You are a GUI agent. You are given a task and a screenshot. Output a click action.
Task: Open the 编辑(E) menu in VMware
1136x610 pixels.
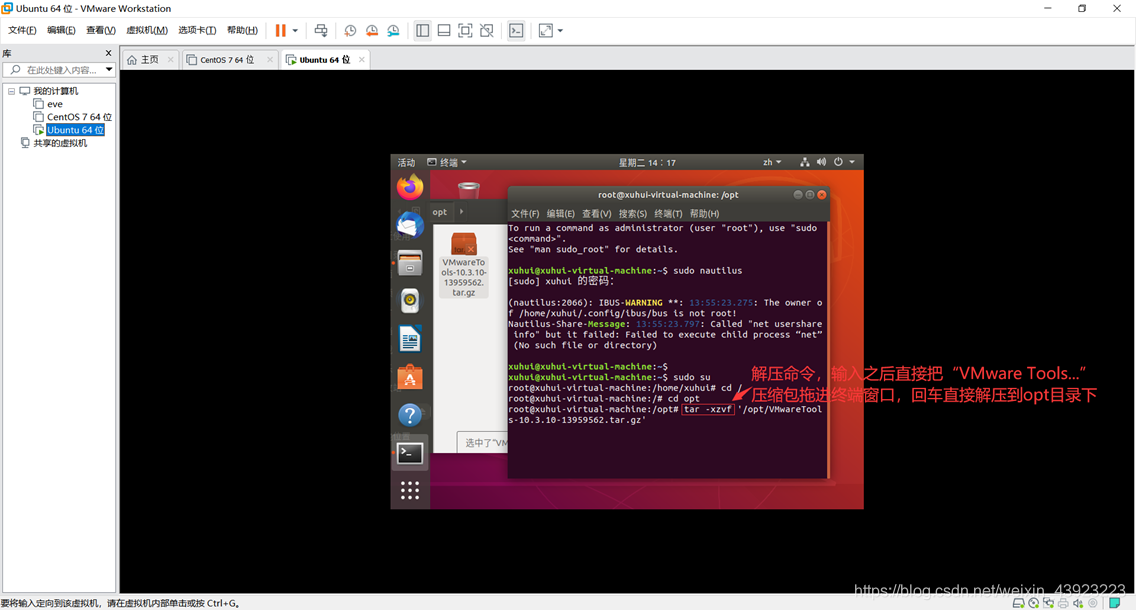point(61,30)
